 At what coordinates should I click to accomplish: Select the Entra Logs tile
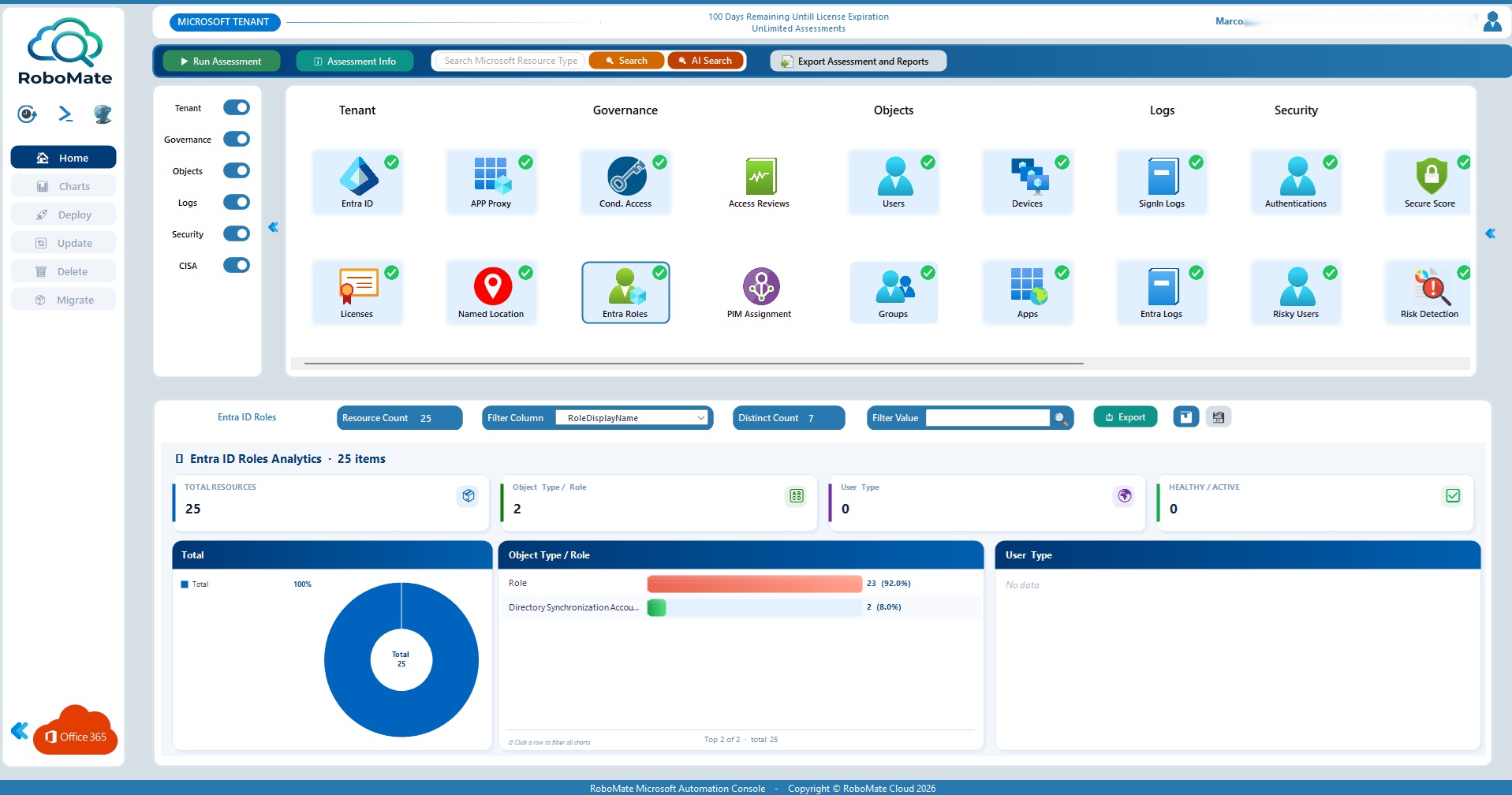click(1162, 293)
